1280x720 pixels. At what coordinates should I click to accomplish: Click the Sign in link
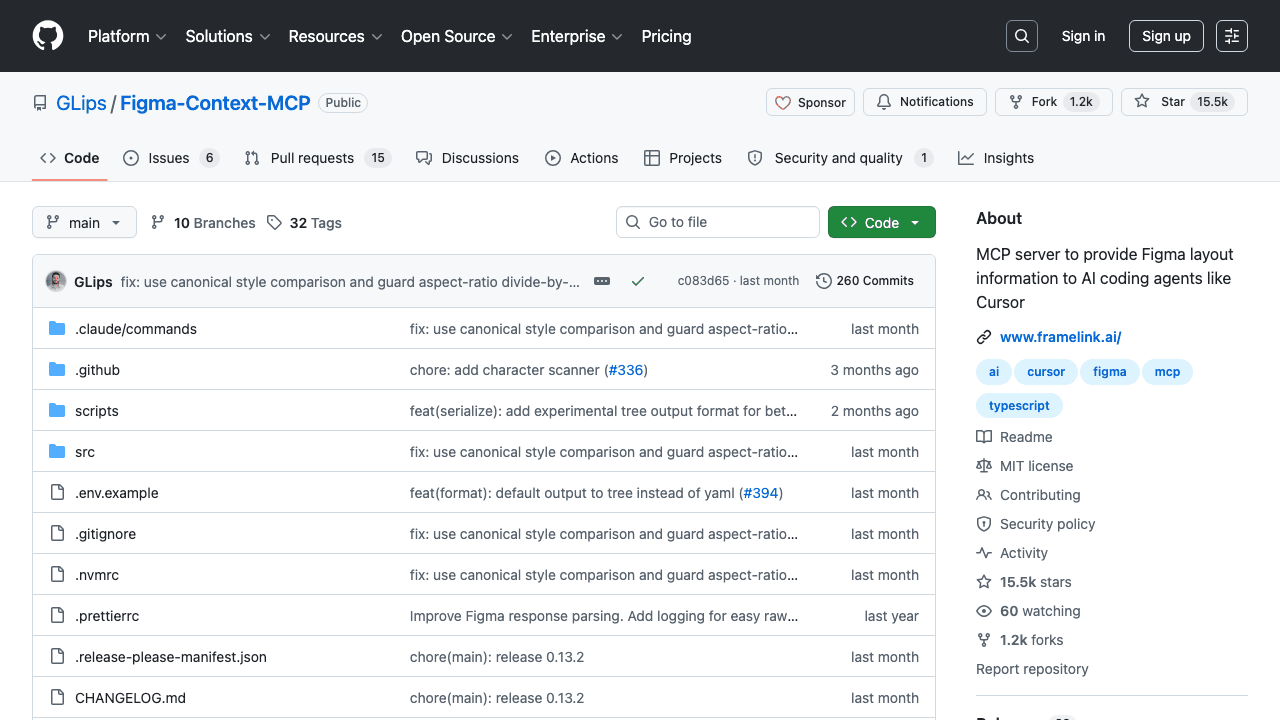(1083, 36)
